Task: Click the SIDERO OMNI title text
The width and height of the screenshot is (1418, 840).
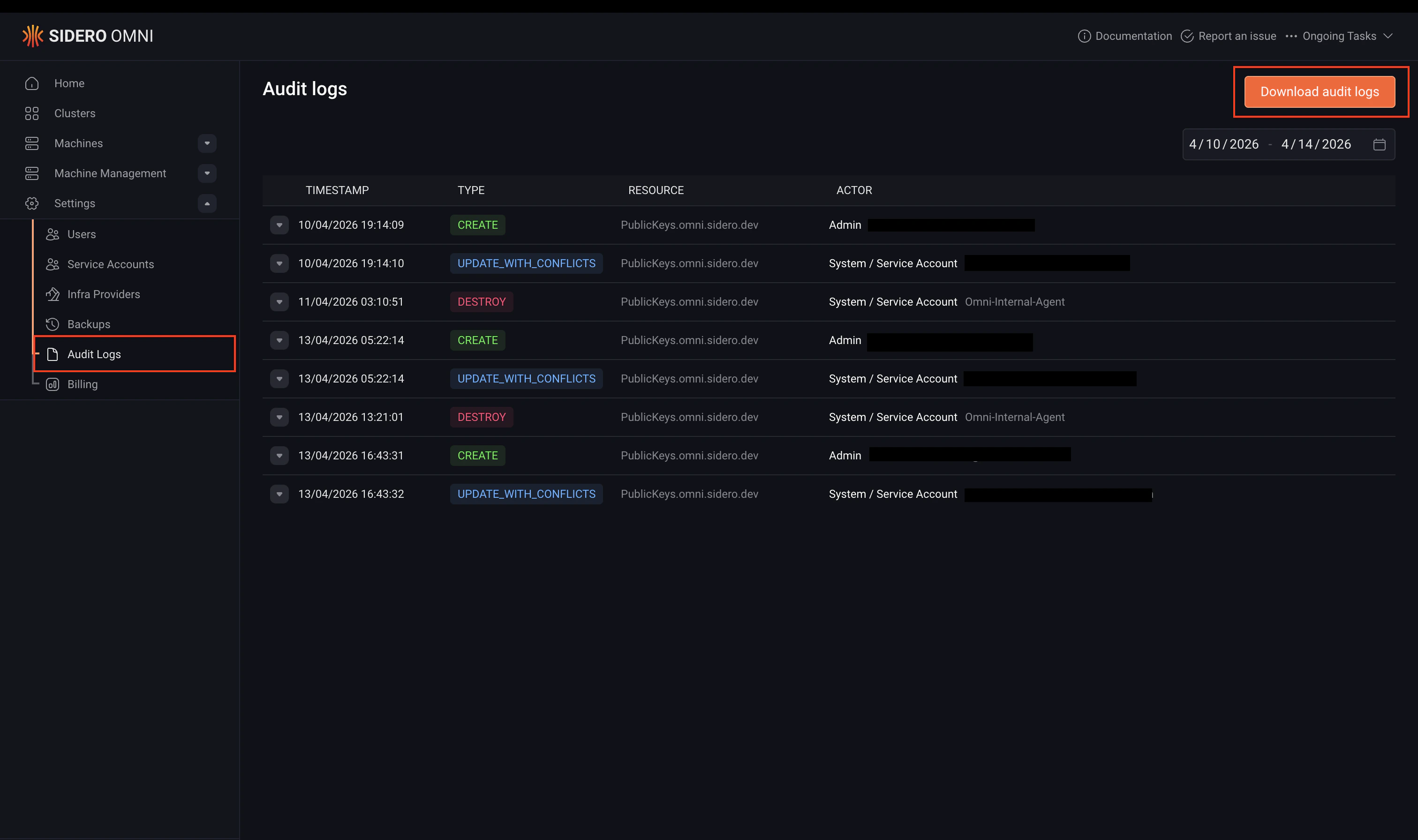Action: [101, 36]
